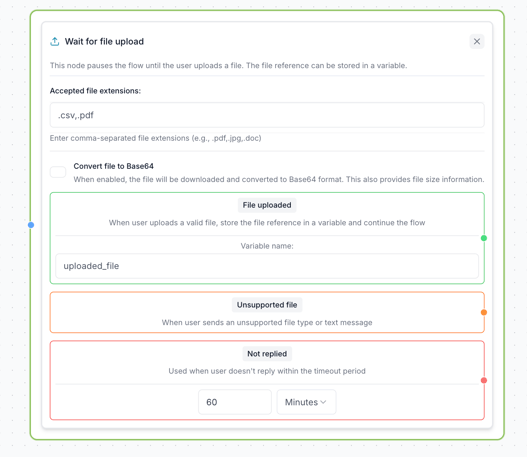Click the Convert file to Base64 label

click(x=114, y=166)
